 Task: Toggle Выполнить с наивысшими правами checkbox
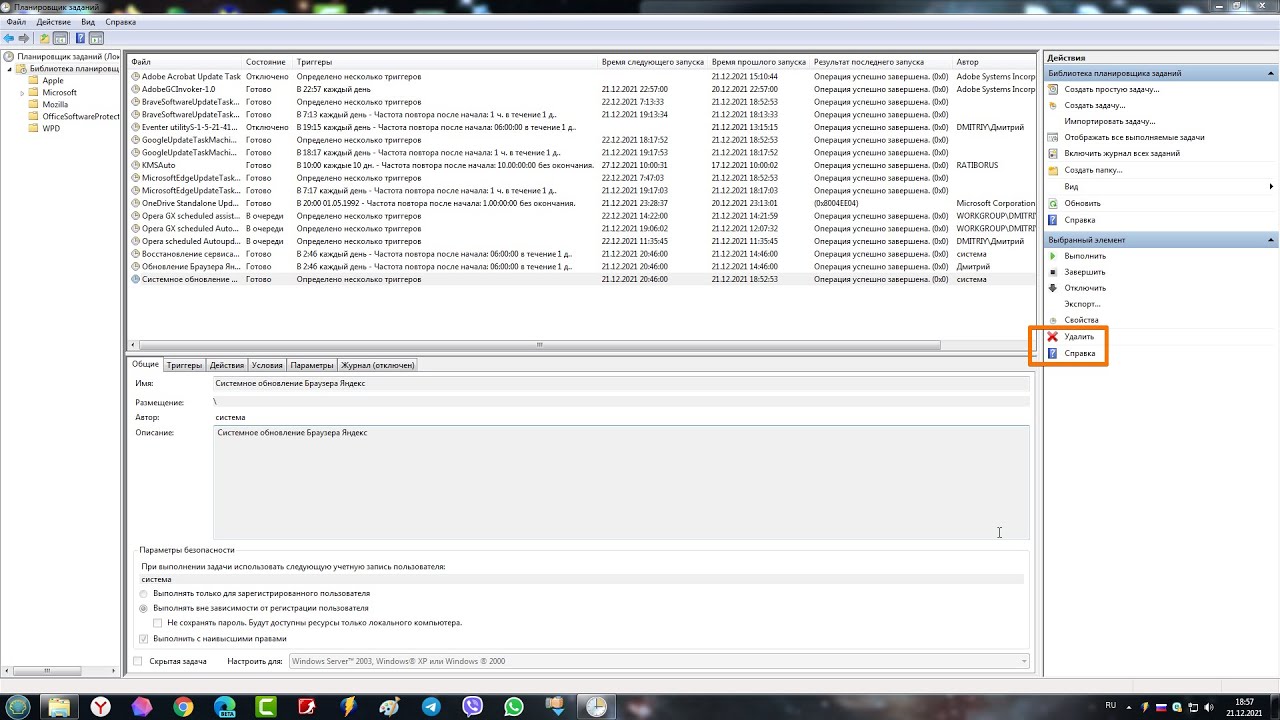144,638
